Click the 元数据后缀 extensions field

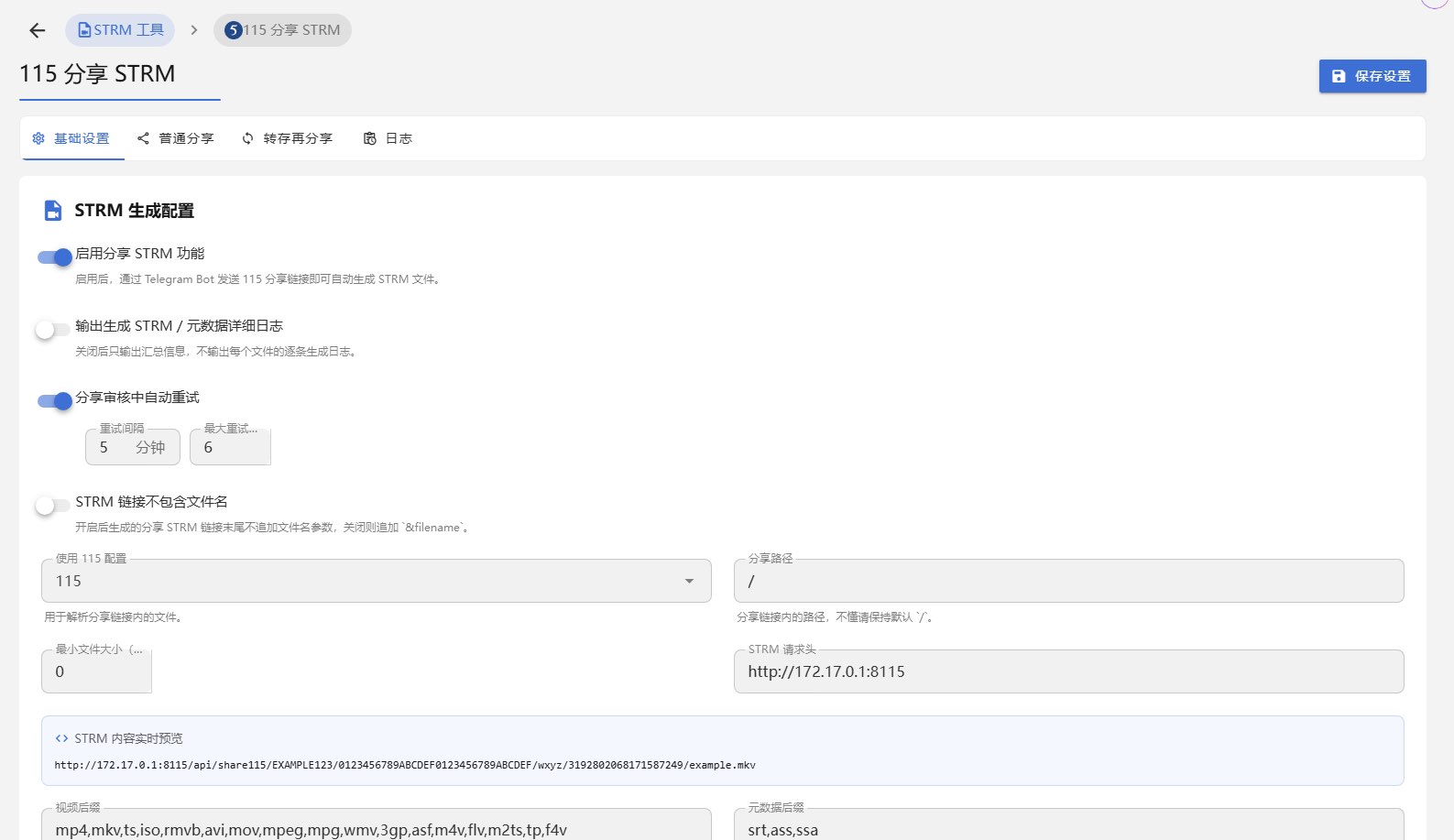point(1069,826)
